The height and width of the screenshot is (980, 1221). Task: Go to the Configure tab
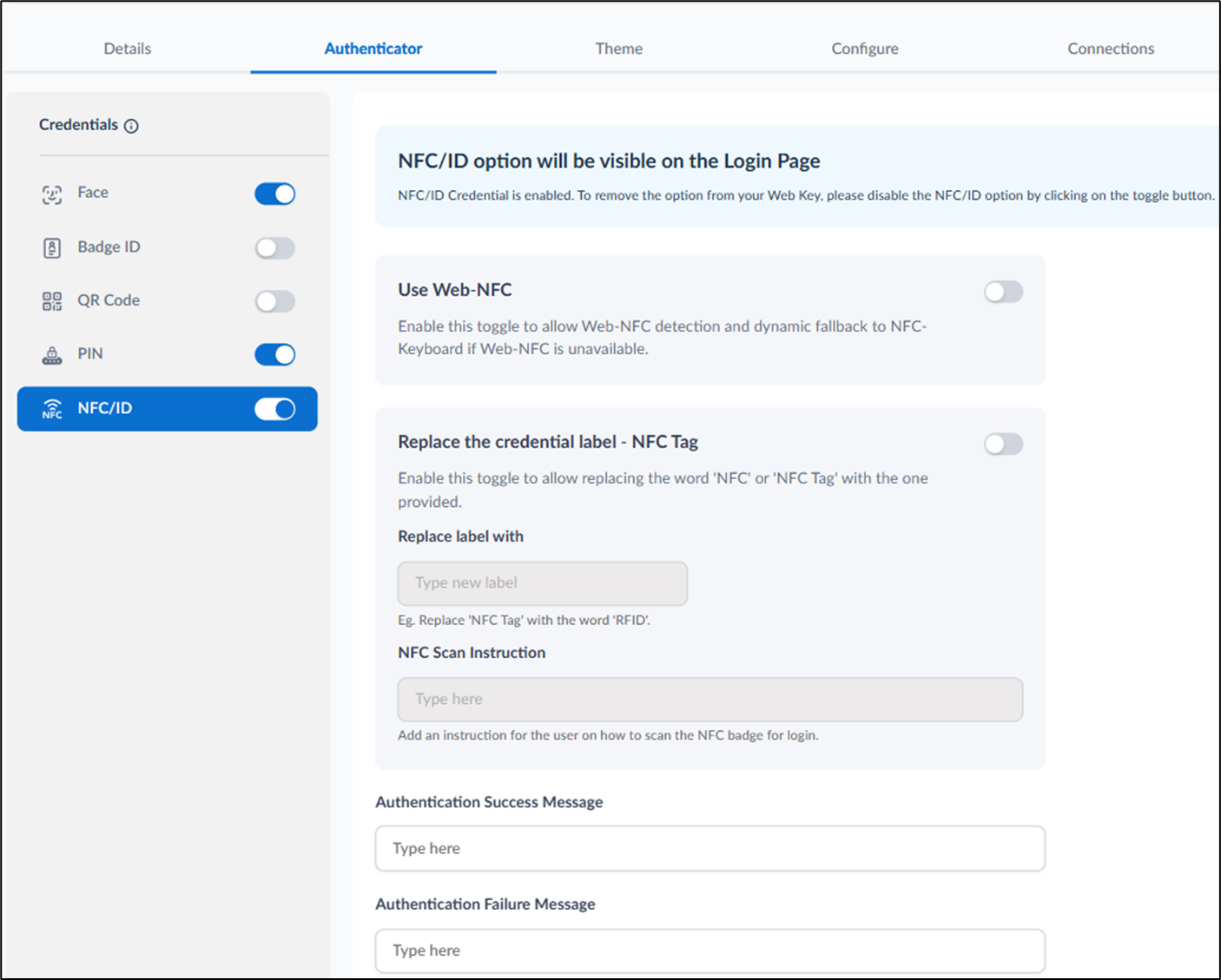point(865,49)
